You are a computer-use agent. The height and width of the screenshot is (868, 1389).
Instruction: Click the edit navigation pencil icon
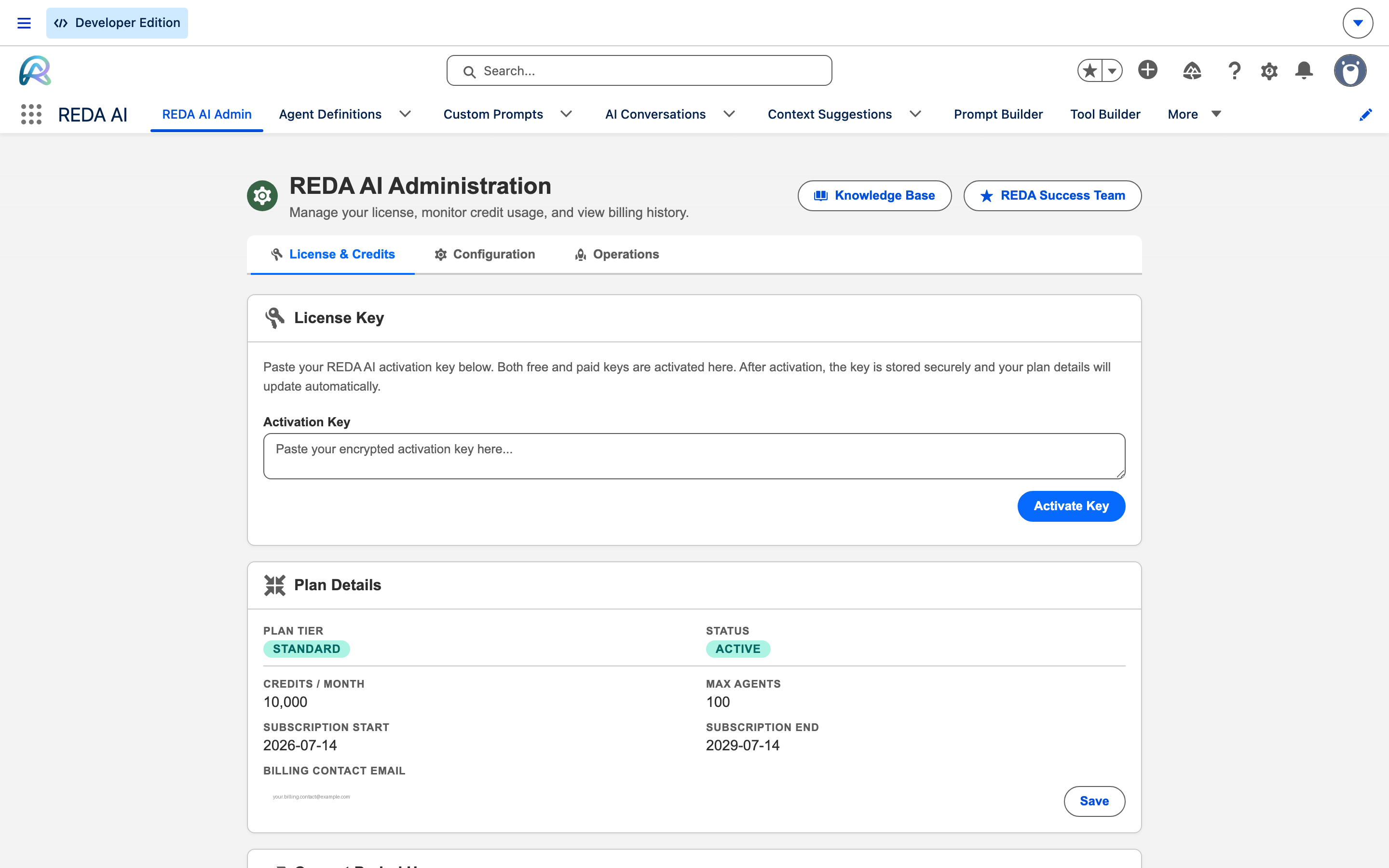coord(1365,115)
